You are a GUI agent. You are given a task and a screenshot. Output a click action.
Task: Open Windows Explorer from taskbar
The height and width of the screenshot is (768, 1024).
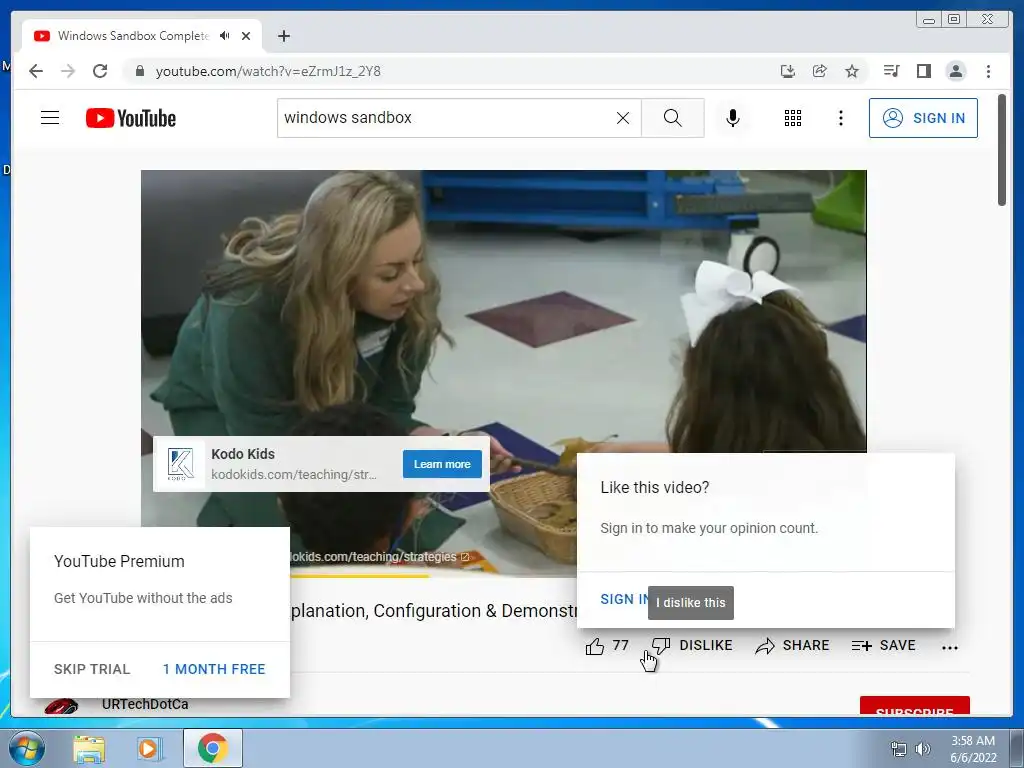pyautogui.click(x=89, y=748)
